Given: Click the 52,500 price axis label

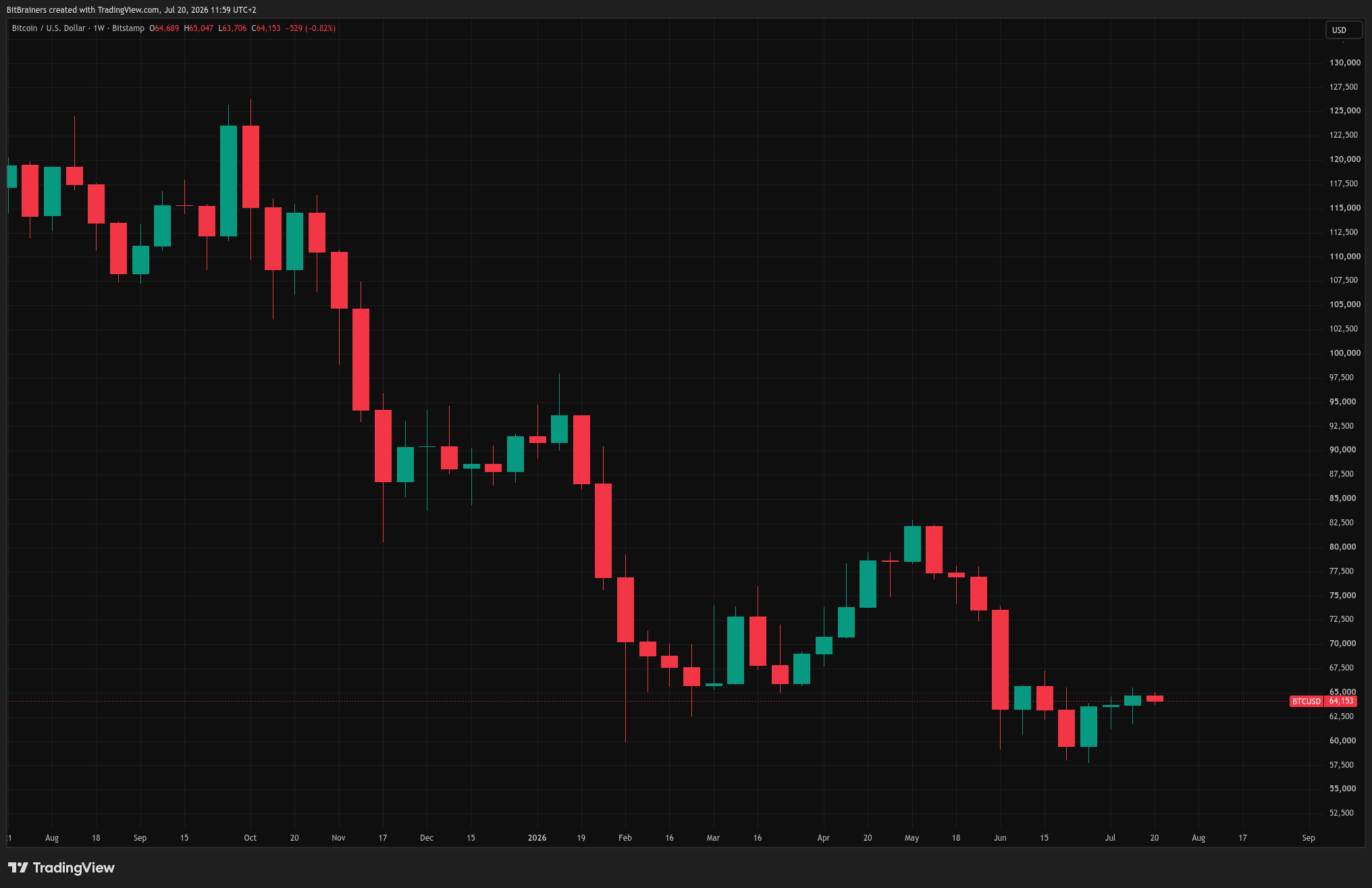Looking at the screenshot, I should point(1342,813).
